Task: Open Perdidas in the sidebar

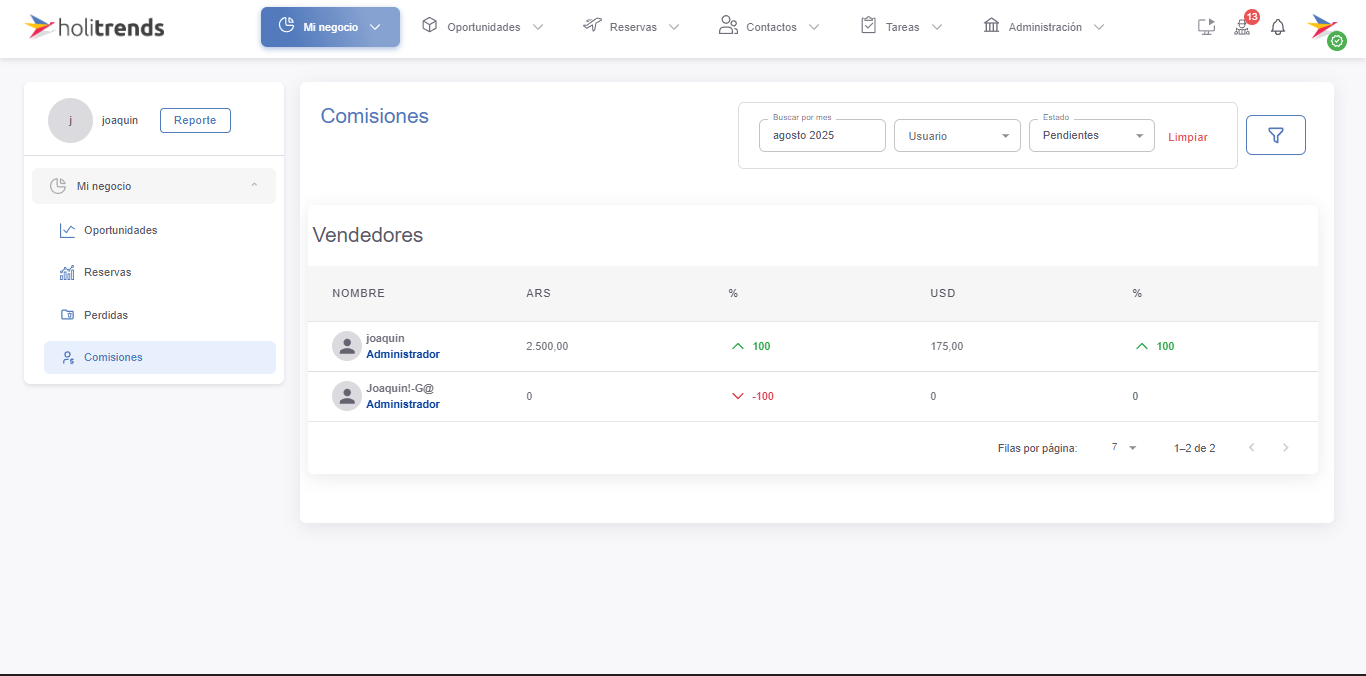Action: pyautogui.click(x=160, y=315)
